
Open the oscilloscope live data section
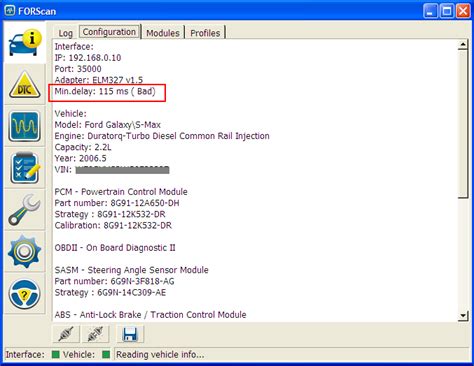[x=25, y=126]
